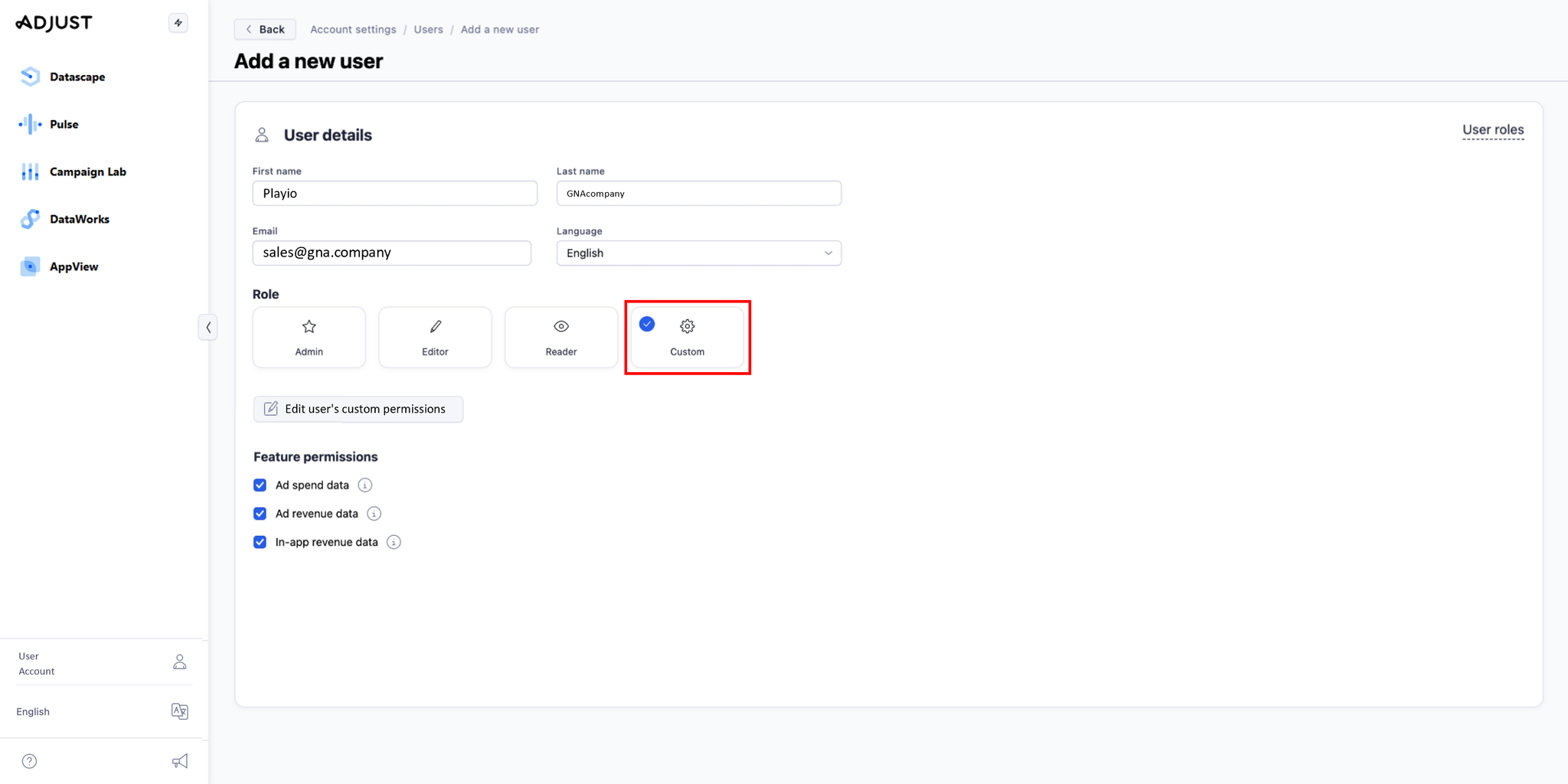1568x784 pixels.
Task: Click the user details person icon
Action: click(x=262, y=135)
